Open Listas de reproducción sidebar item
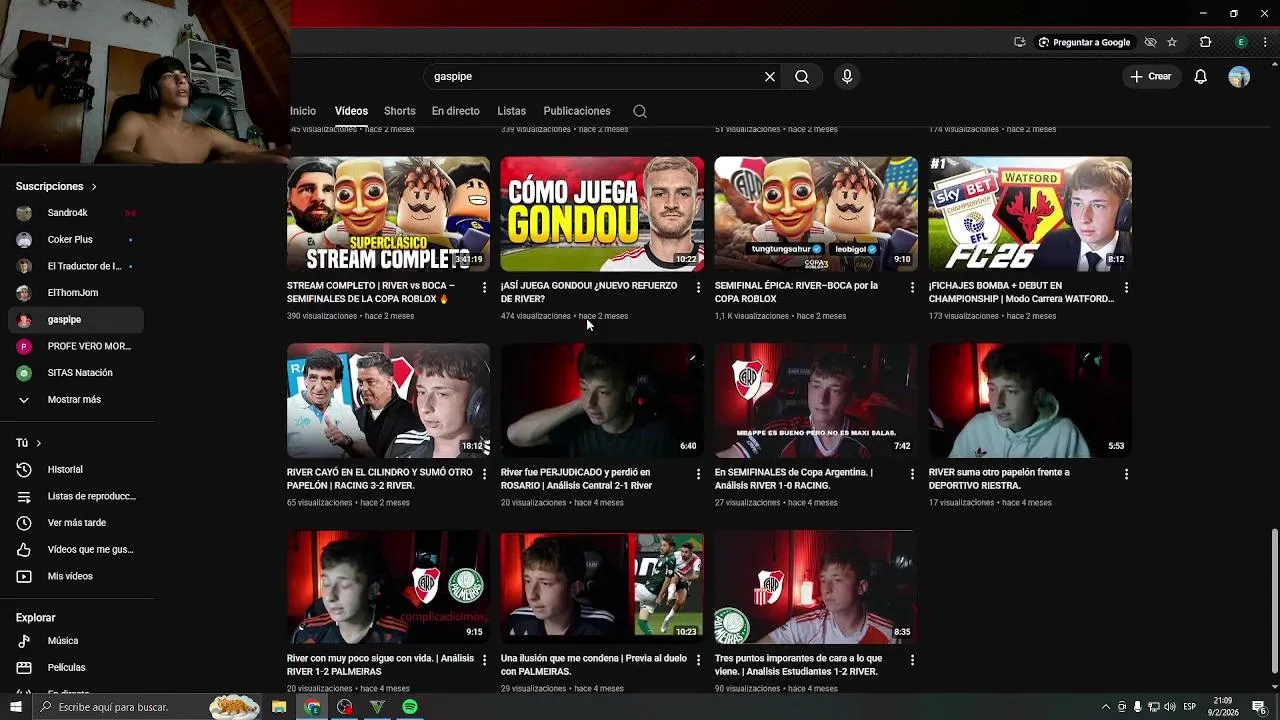The height and width of the screenshot is (720, 1280). click(76, 496)
